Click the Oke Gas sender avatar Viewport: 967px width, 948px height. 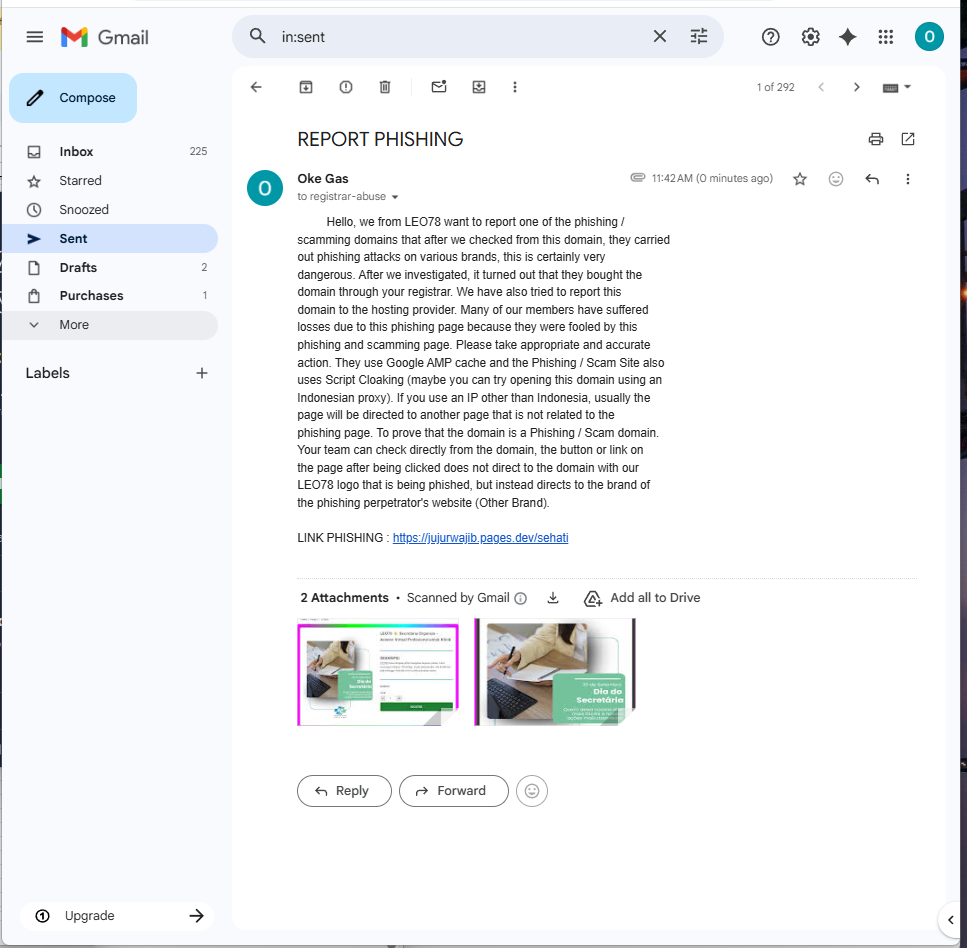click(265, 188)
